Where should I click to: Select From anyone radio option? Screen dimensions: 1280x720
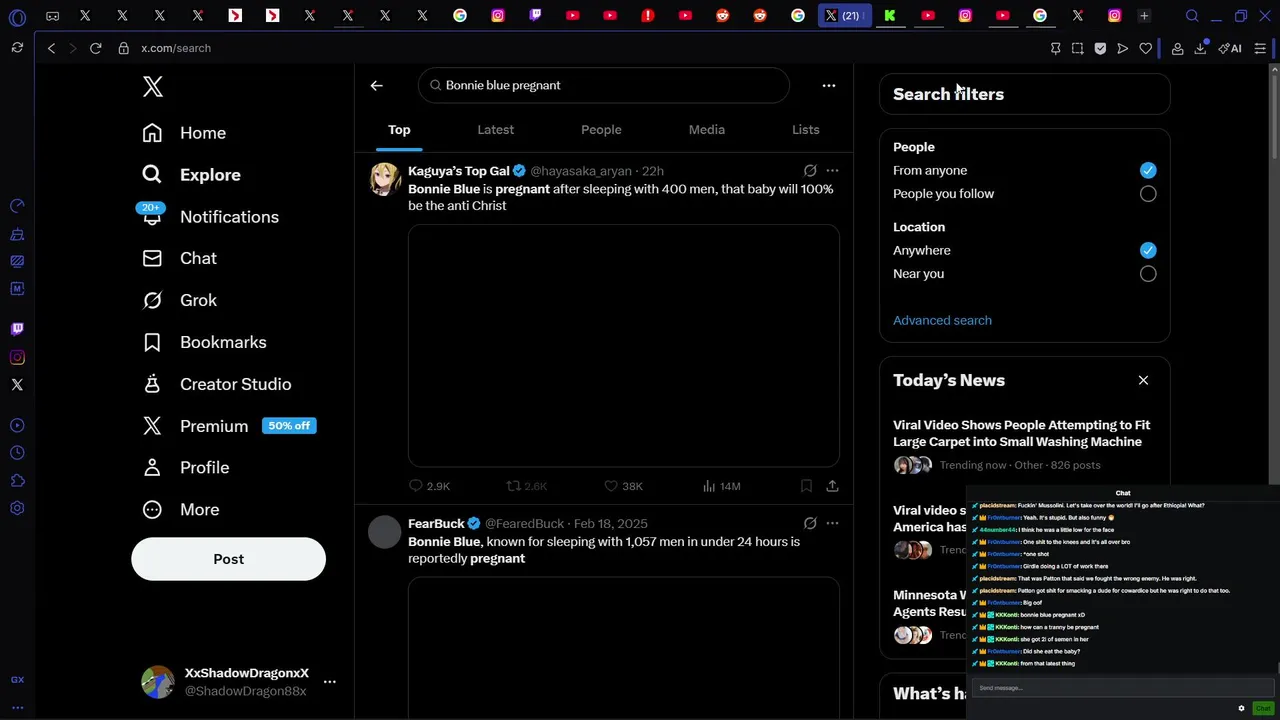pos(1148,170)
